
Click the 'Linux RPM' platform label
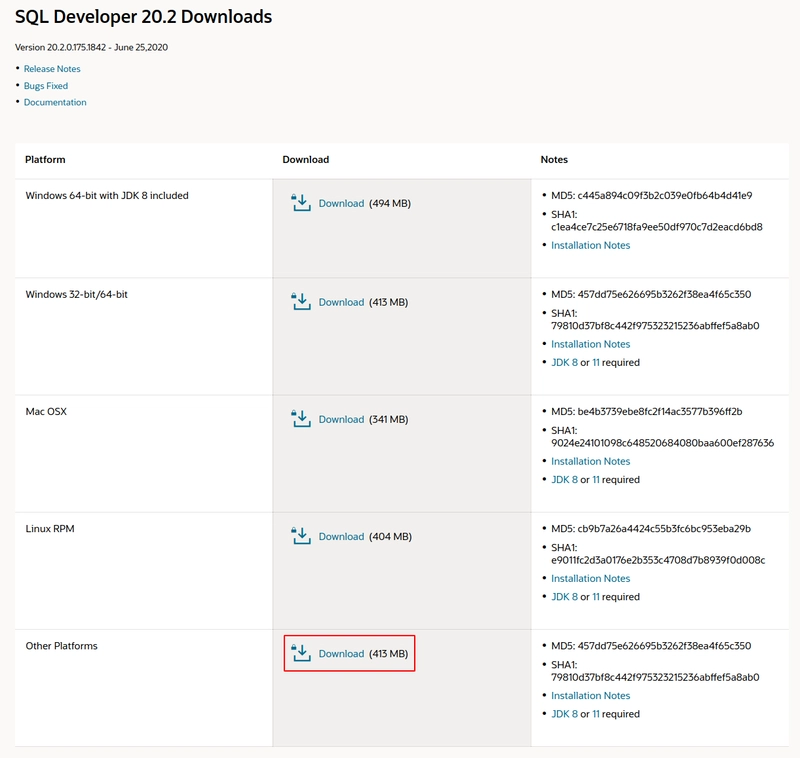click(x=50, y=529)
